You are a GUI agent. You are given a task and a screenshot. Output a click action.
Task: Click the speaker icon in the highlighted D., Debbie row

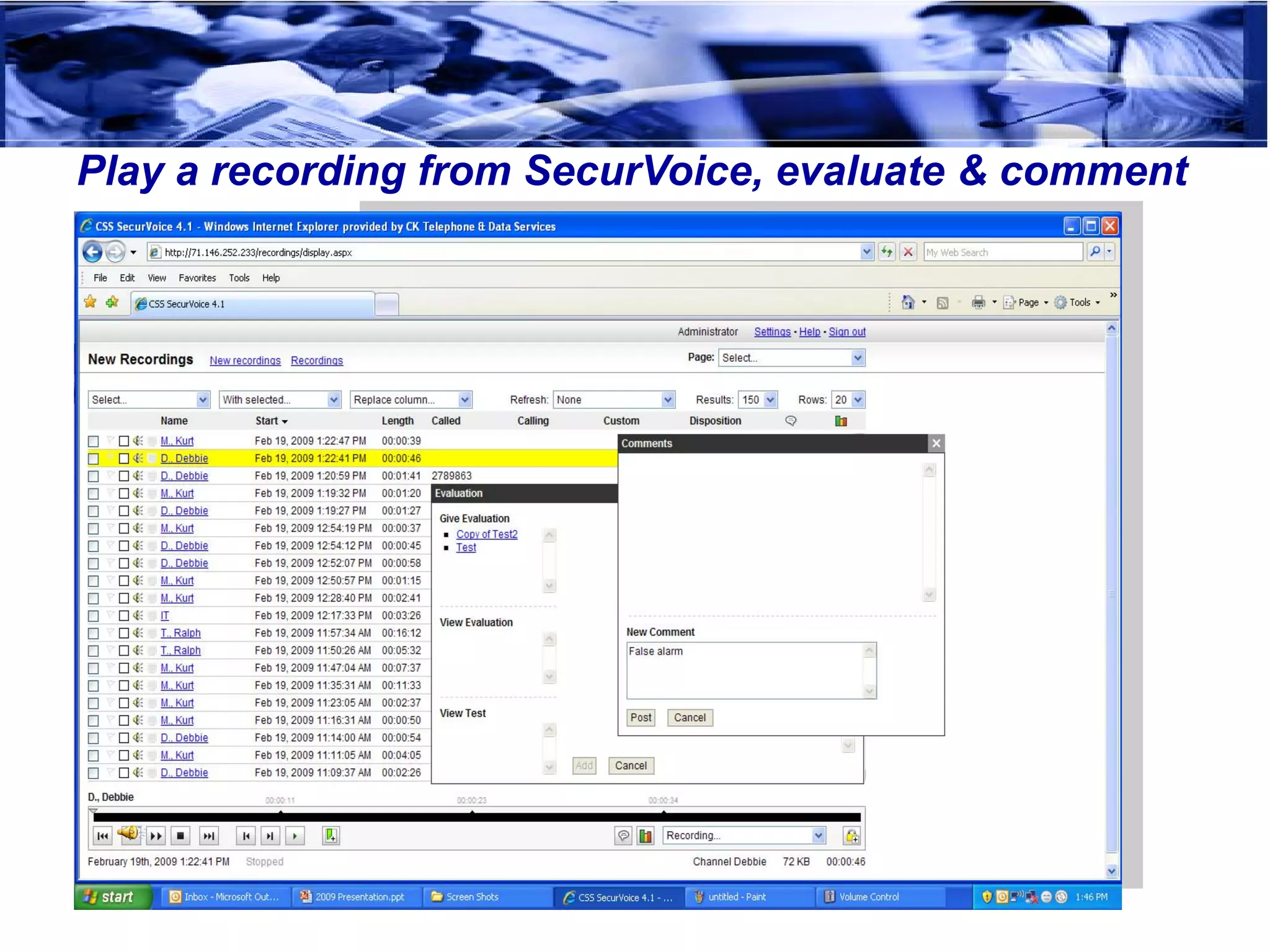tap(138, 458)
